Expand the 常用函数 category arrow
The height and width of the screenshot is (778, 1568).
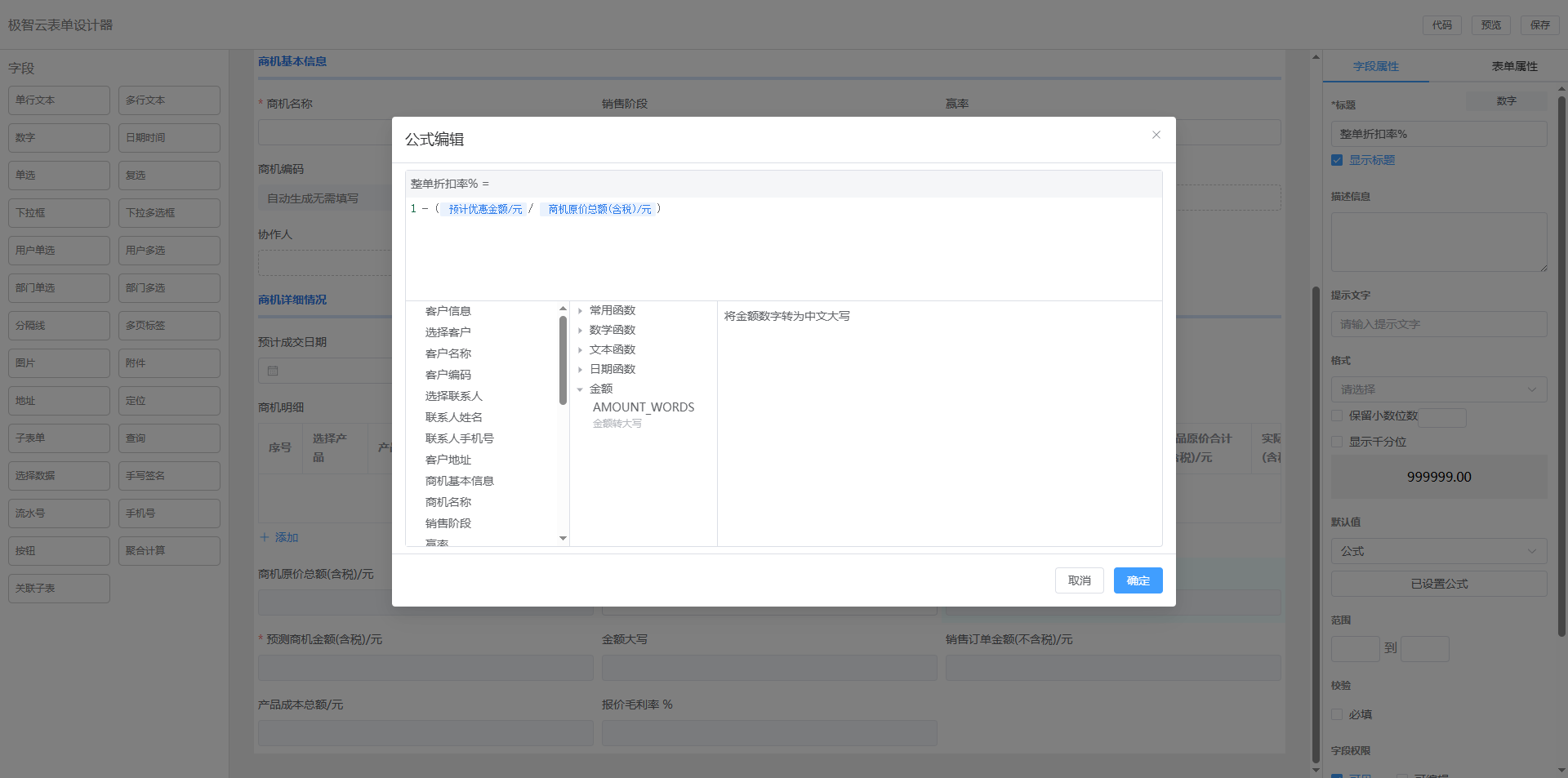(580, 311)
